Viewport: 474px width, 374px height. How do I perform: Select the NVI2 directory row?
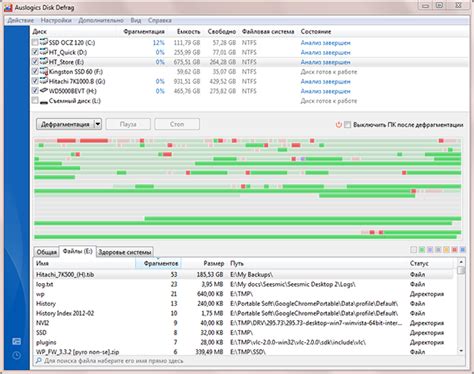pos(243,323)
